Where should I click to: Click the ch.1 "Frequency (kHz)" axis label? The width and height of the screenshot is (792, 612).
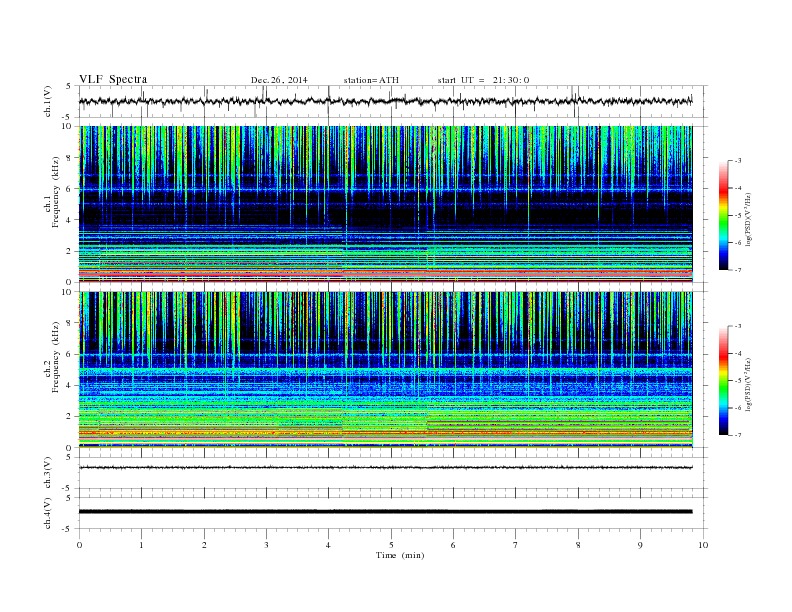[x=56, y=192]
